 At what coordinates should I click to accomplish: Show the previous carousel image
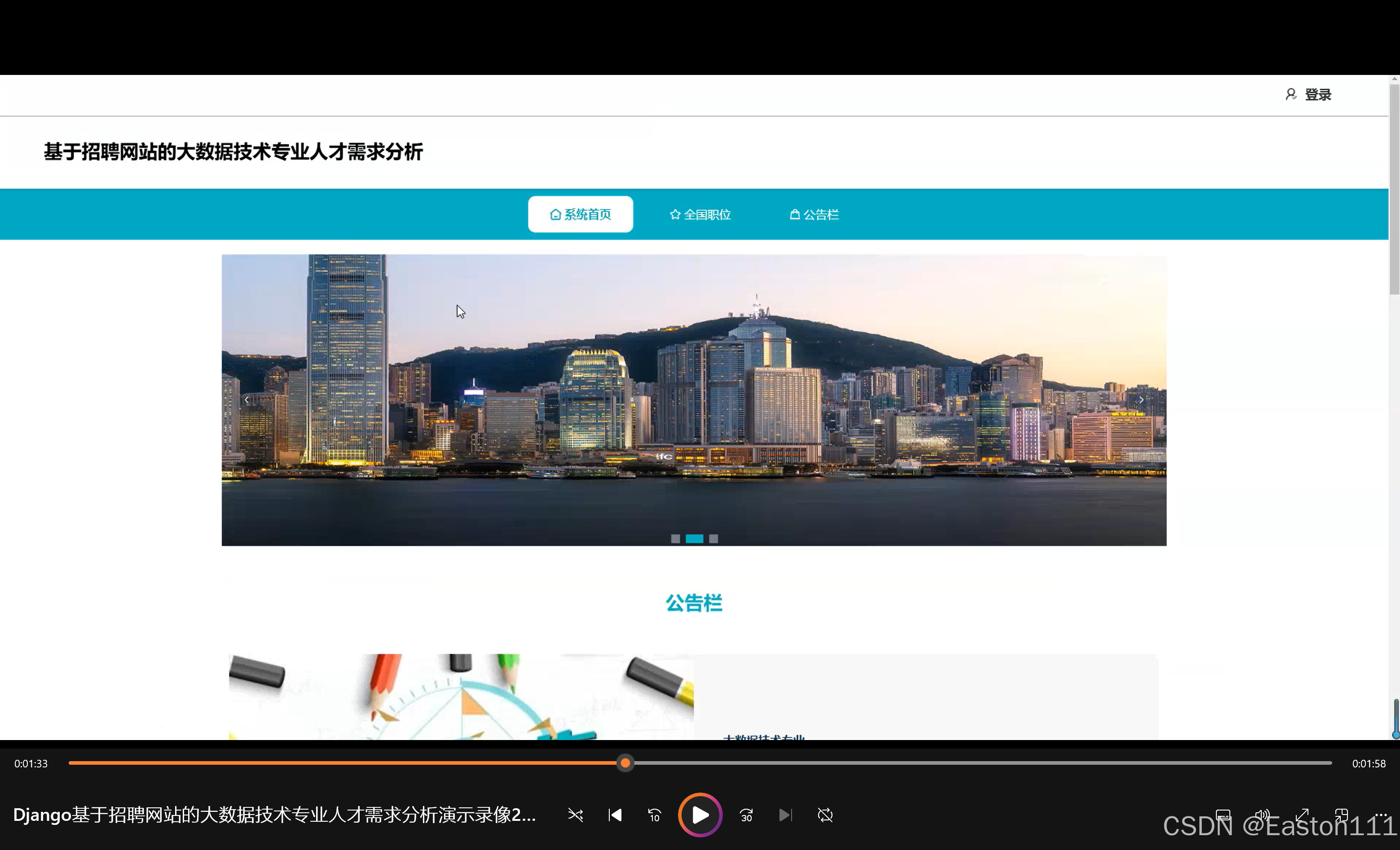pos(246,400)
